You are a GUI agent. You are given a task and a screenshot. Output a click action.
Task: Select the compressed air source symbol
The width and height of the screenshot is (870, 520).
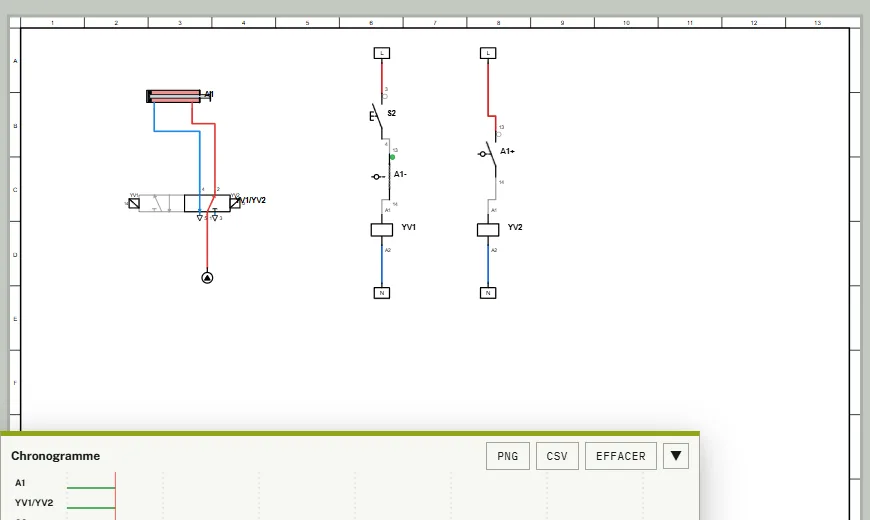(x=207, y=277)
